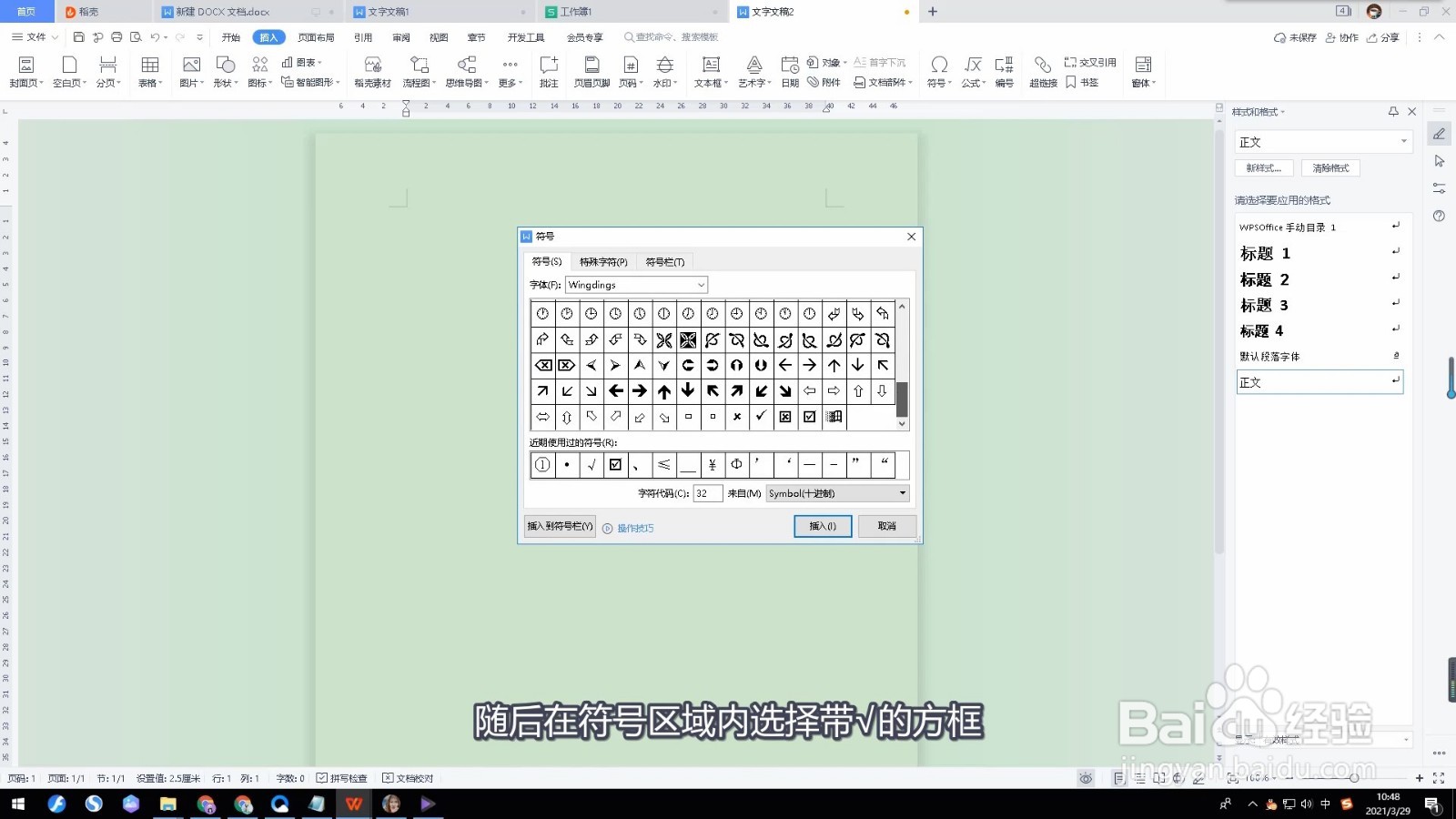Image resolution: width=1456 pixels, height=819 pixels.
Task: Select the checked-box symbol in the symbol grid
Action: coord(809,417)
